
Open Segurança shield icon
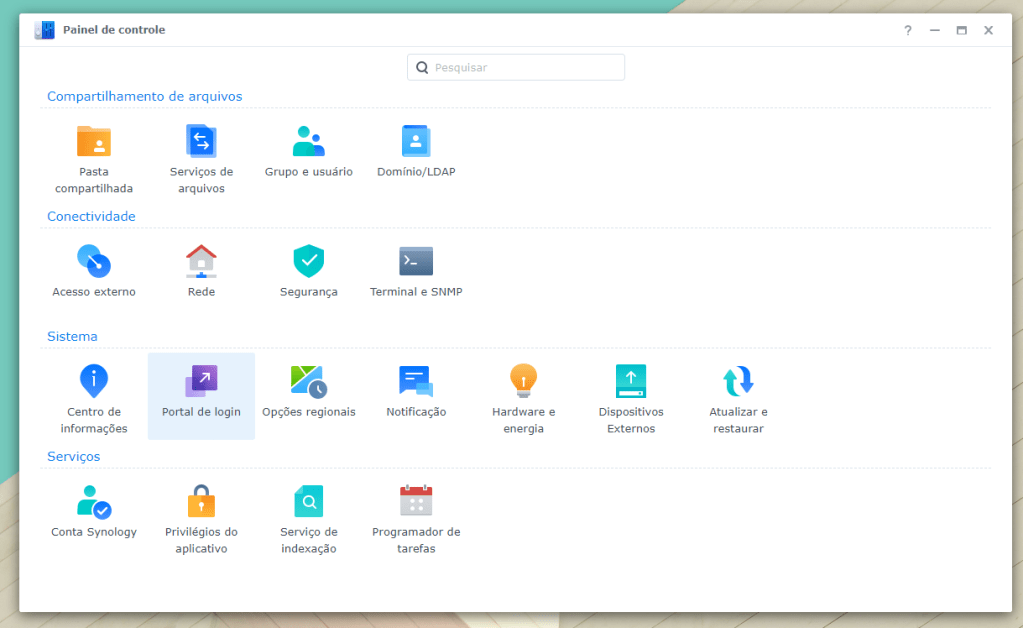(x=308, y=263)
